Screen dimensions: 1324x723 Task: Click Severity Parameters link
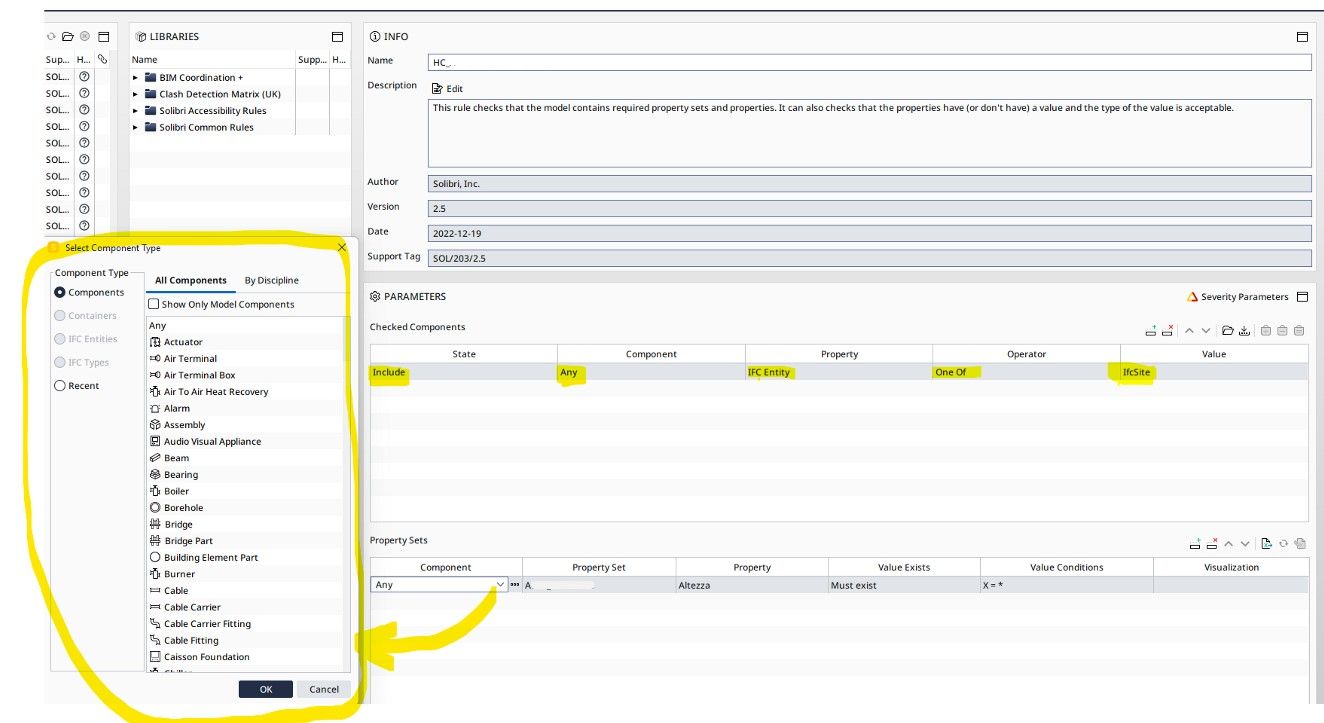[x=1244, y=297]
